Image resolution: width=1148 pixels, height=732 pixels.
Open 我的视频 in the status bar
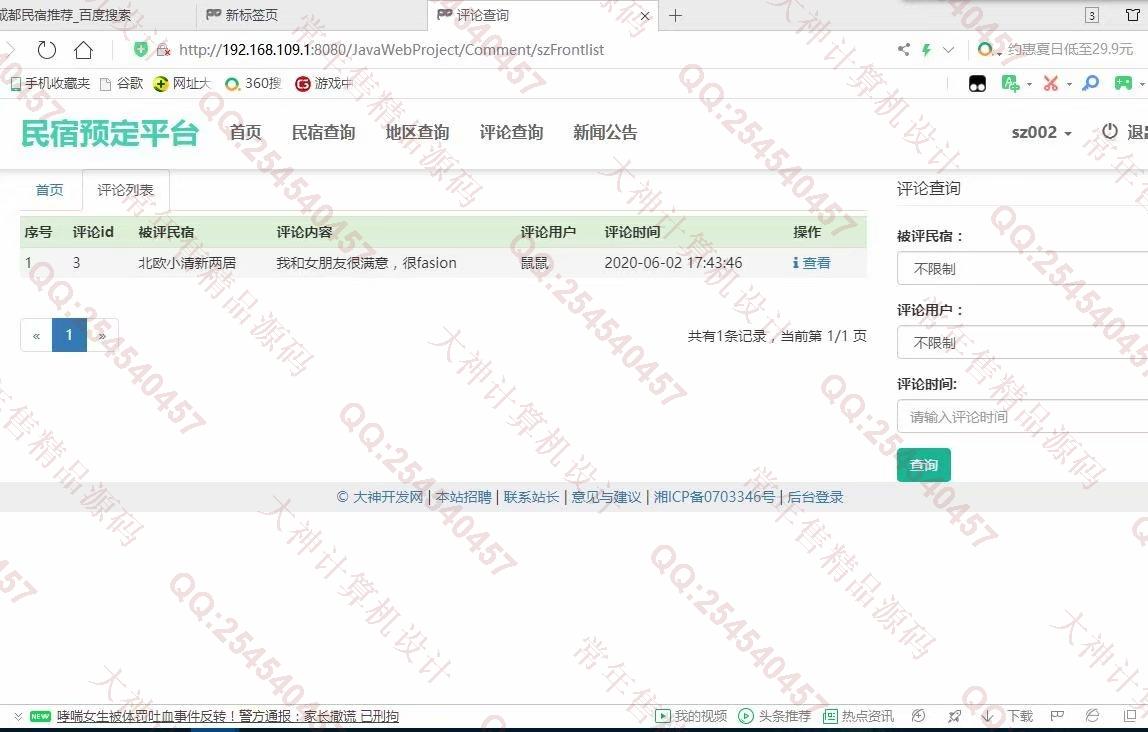[691, 716]
